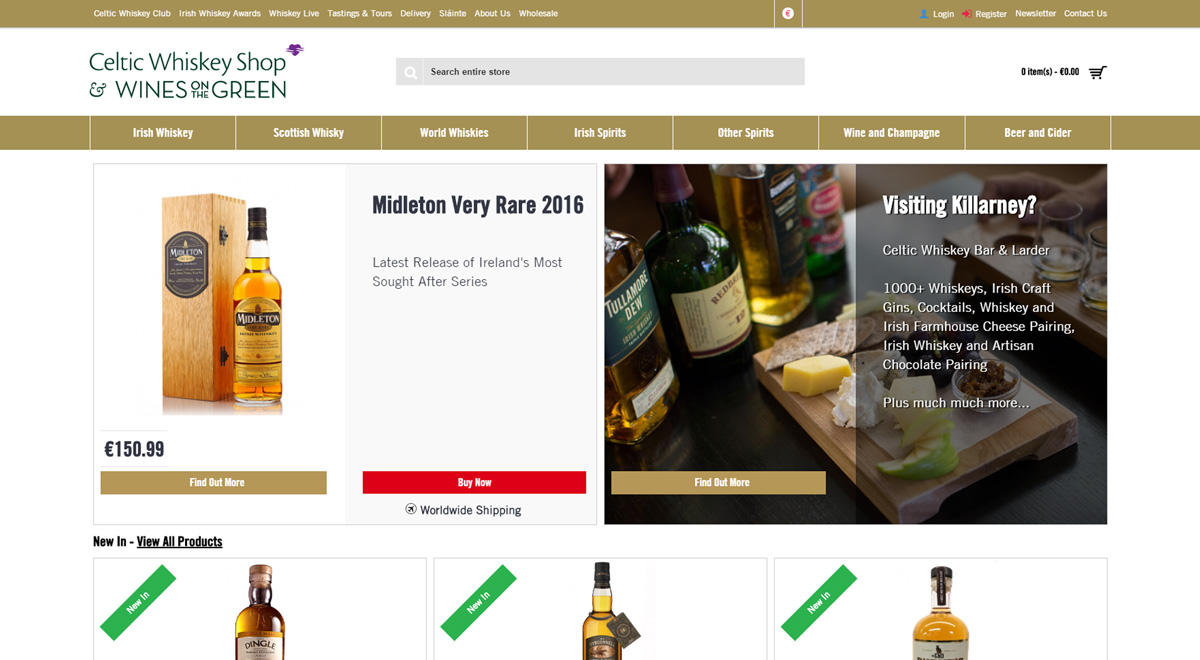Click the euro currency selector icon
1200x660 pixels.
[x=788, y=13]
